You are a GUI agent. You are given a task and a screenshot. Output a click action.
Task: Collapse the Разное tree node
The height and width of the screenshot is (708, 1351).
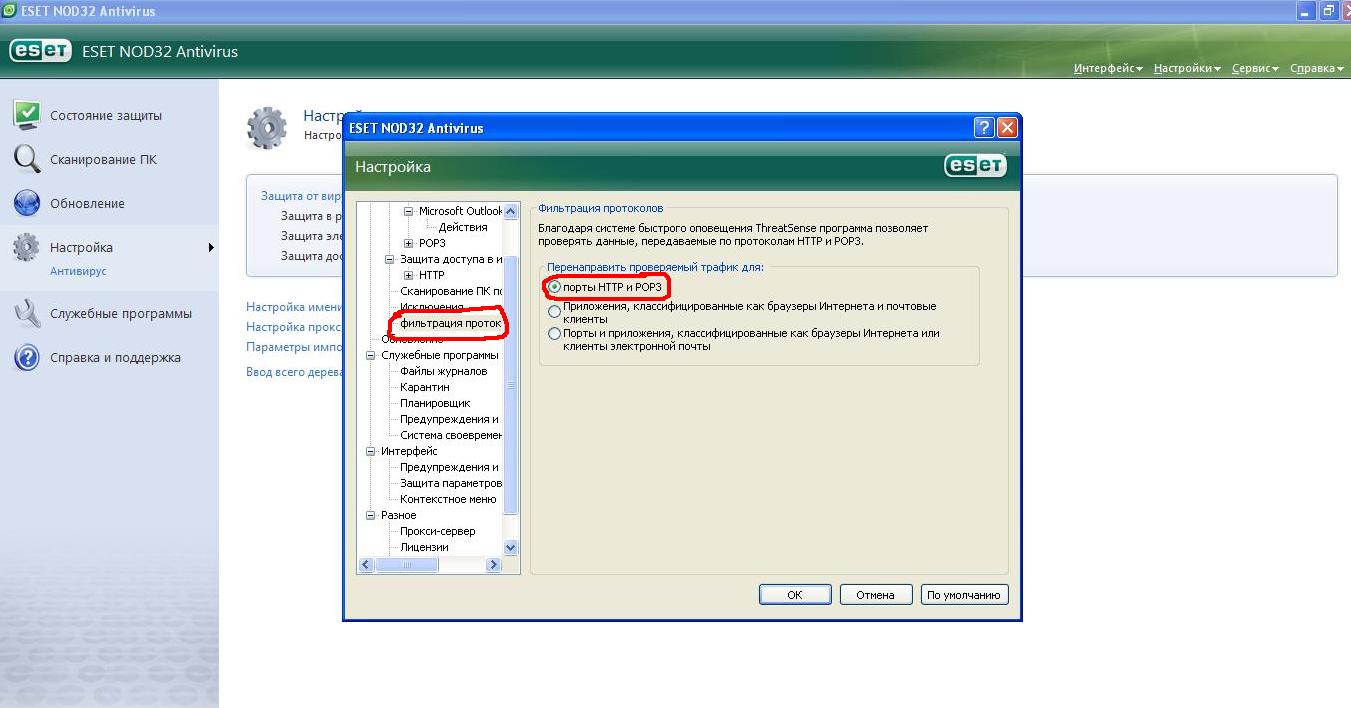(x=371, y=515)
